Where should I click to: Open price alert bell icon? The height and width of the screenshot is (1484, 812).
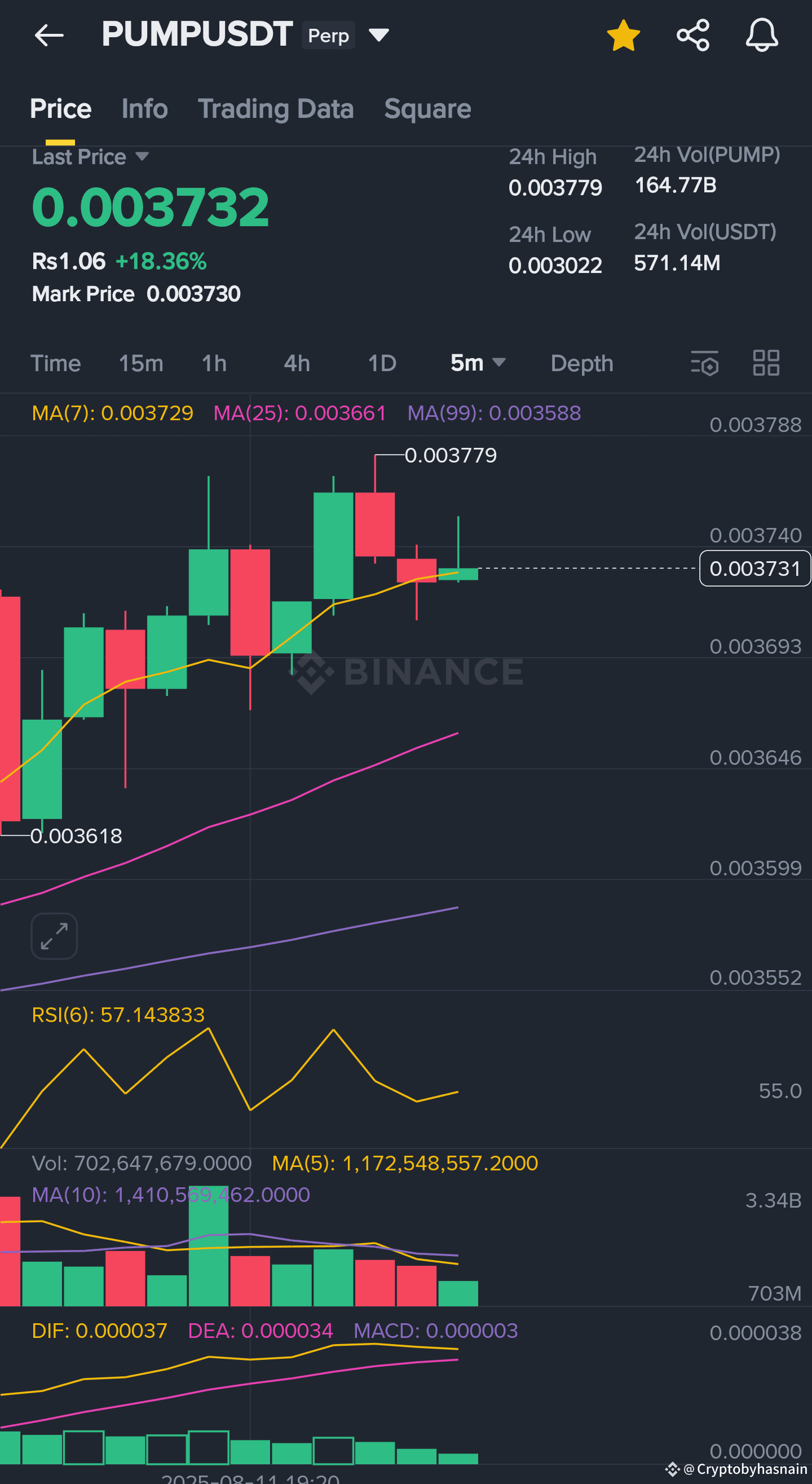762,36
